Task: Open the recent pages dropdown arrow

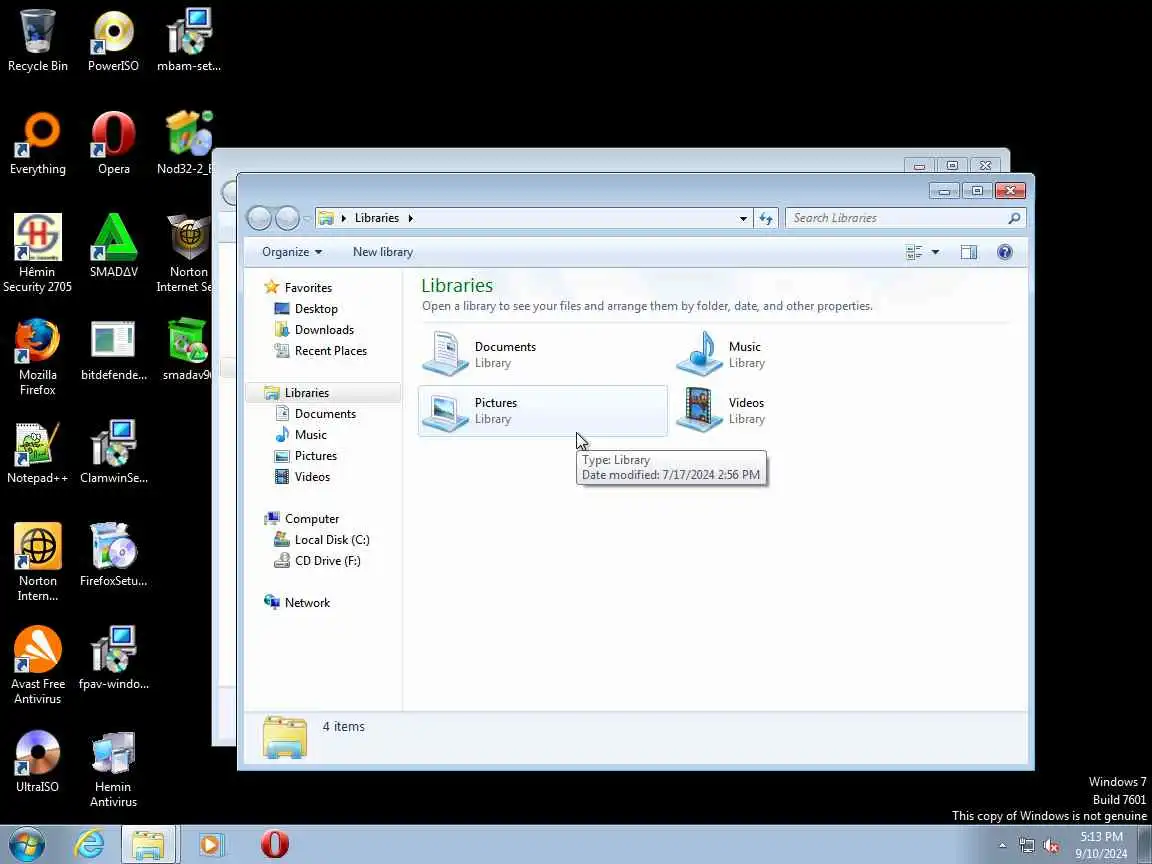Action: pos(306,218)
